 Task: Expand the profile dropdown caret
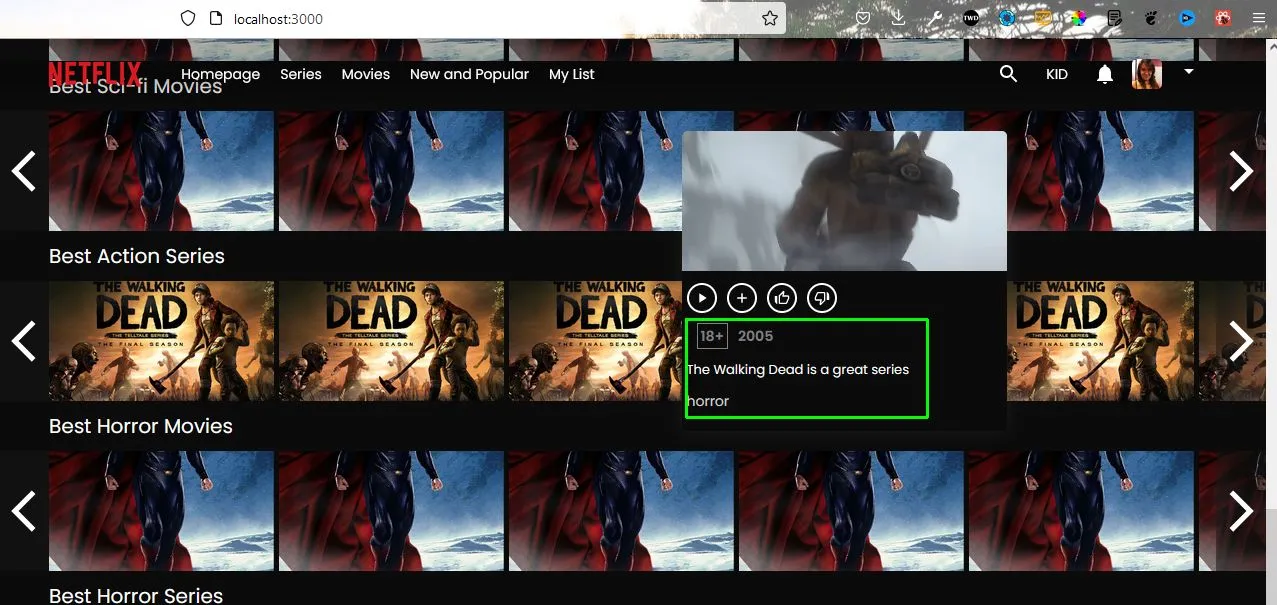(x=1189, y=72)
